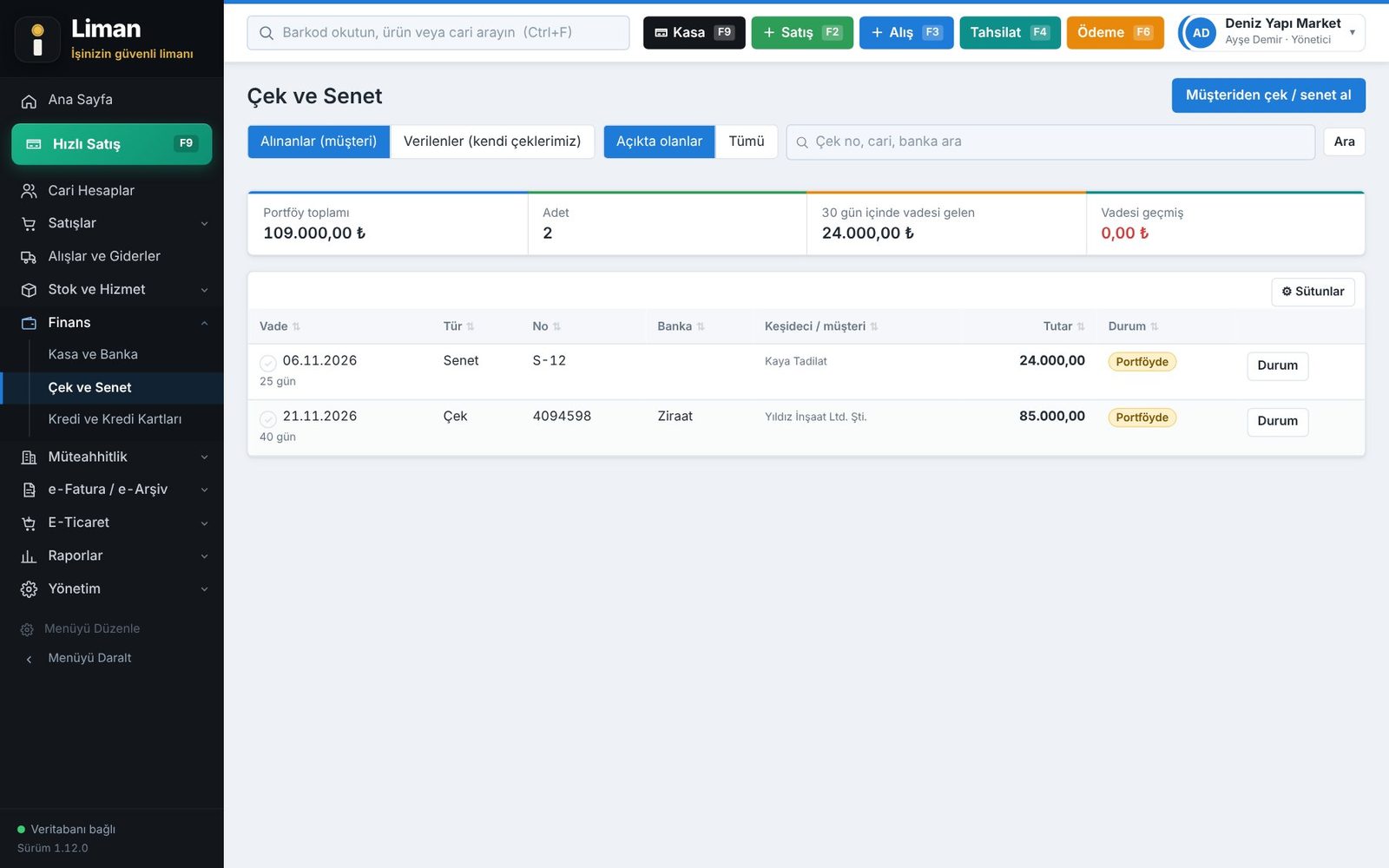Click the Menüyü Daralt arrow icon
The height and width of the screenshot is (868, 1389).
(x=29, y=659)
